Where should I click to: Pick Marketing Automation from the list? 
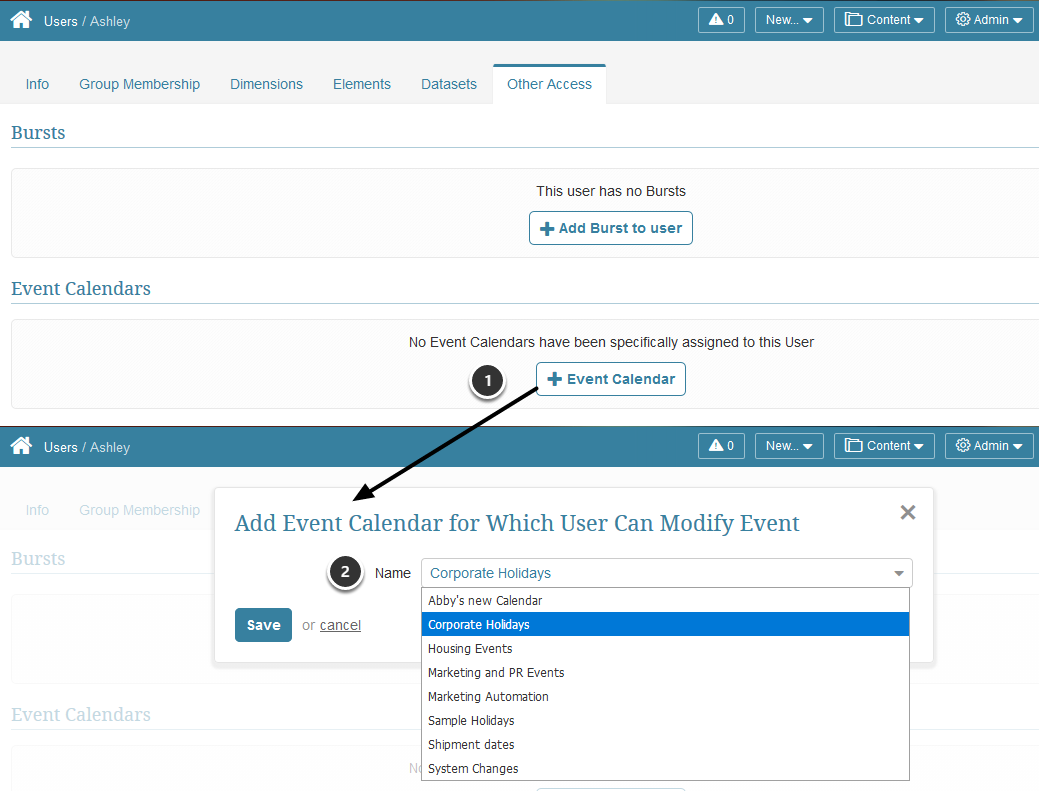488,697
